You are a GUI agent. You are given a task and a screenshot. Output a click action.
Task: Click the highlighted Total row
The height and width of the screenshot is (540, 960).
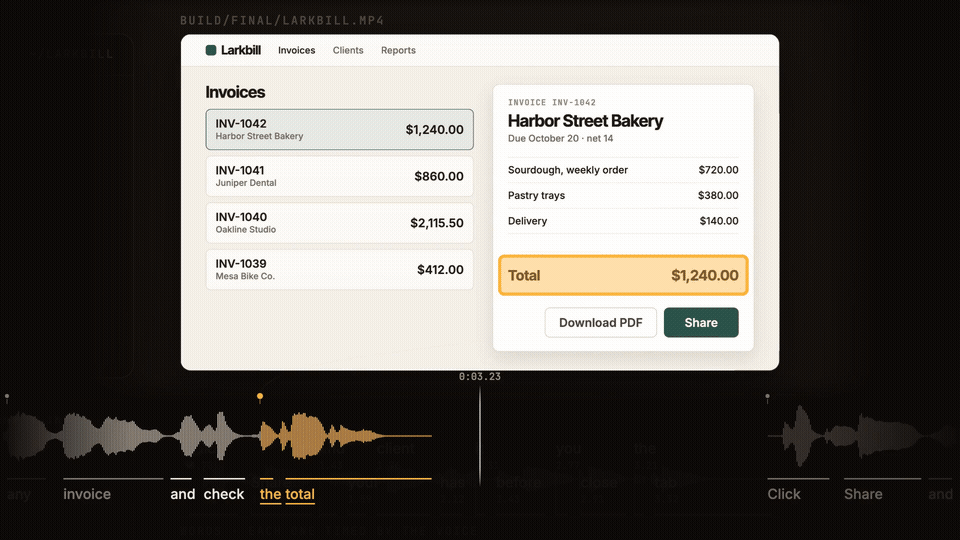(x=623, y=276)
